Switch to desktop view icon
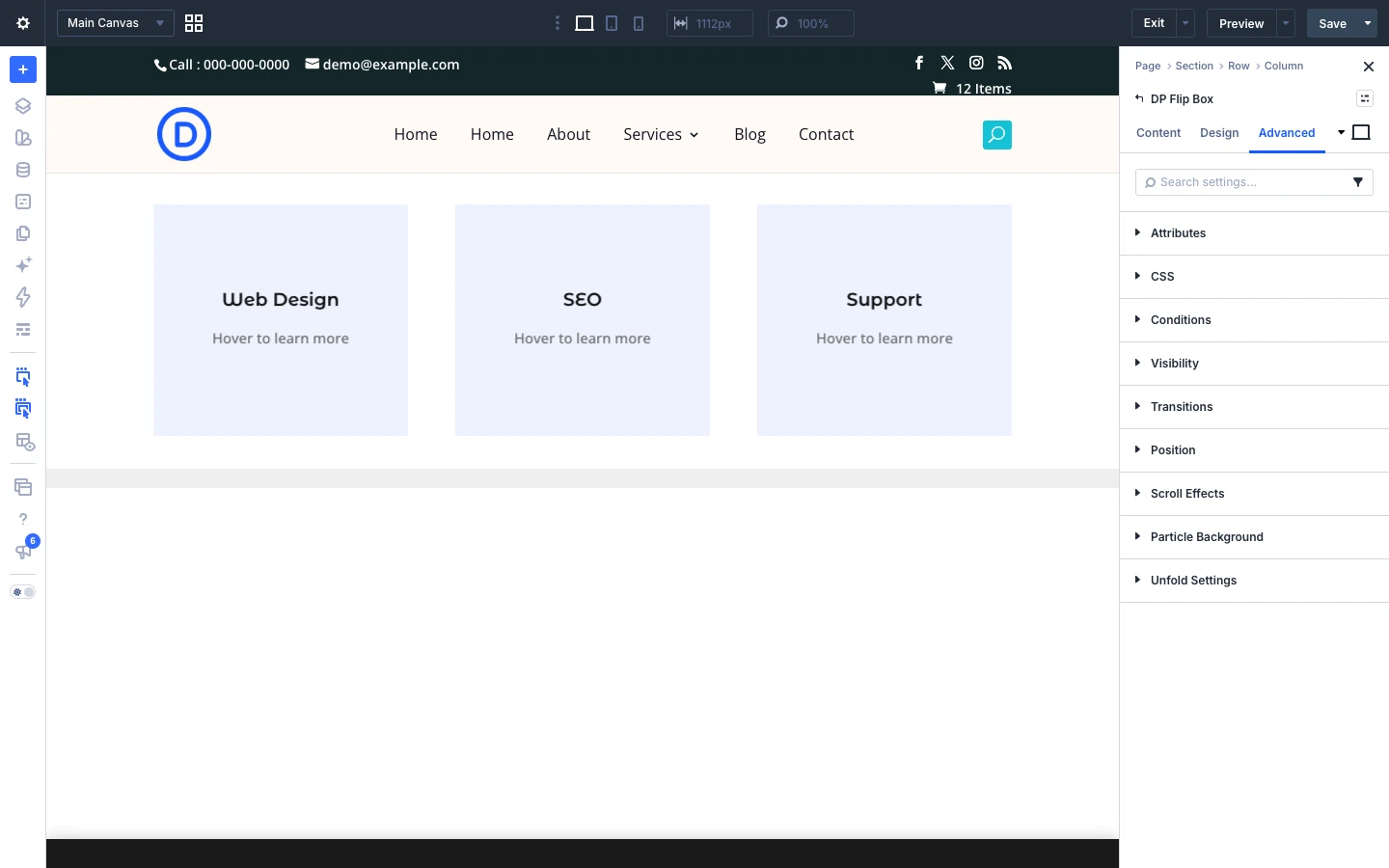The height and width of the screenshot is (868, 1389). (585, 23)
